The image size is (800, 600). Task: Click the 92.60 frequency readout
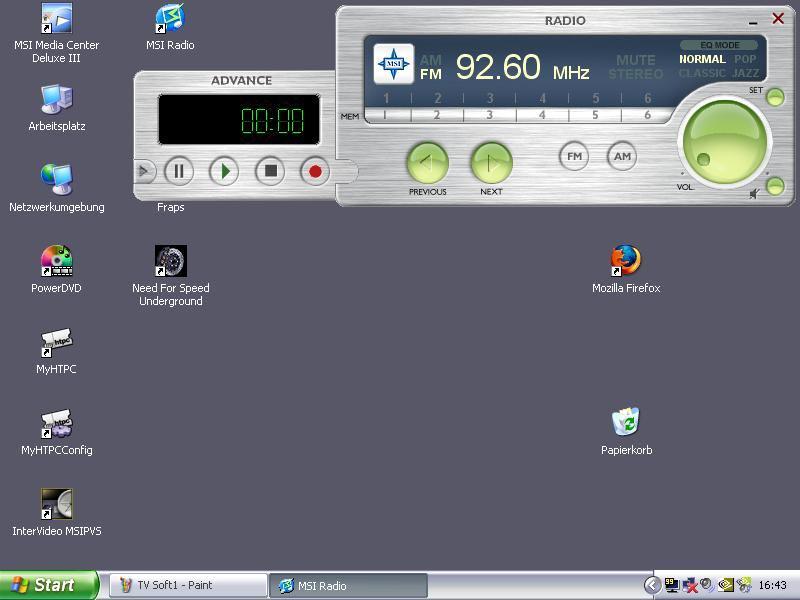click(498, 67)
